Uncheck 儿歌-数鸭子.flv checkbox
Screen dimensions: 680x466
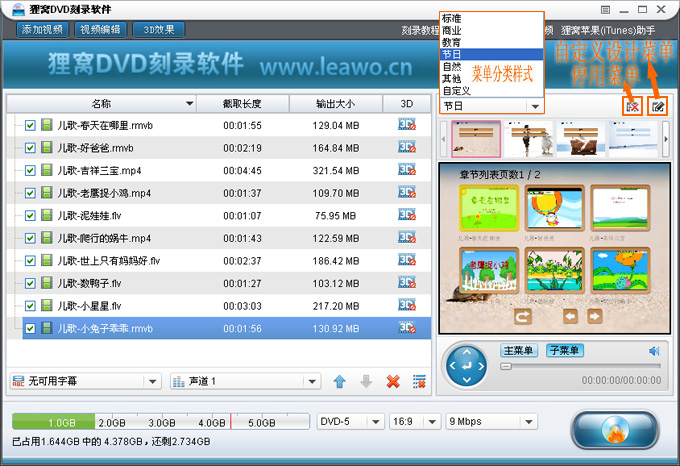(30, 284)
